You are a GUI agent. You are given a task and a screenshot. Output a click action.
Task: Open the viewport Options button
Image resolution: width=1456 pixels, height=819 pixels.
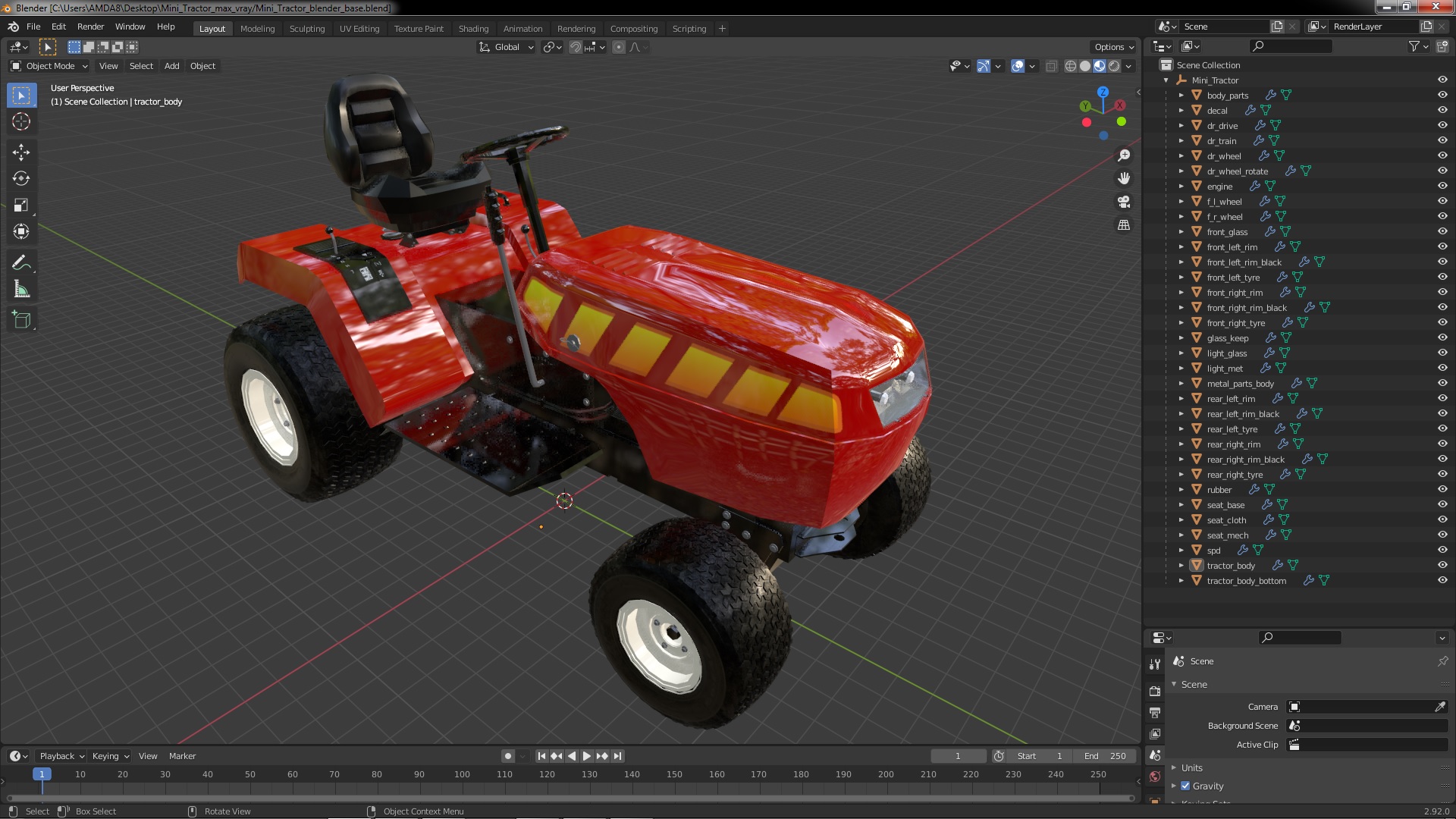click(x=1112, y=47)
